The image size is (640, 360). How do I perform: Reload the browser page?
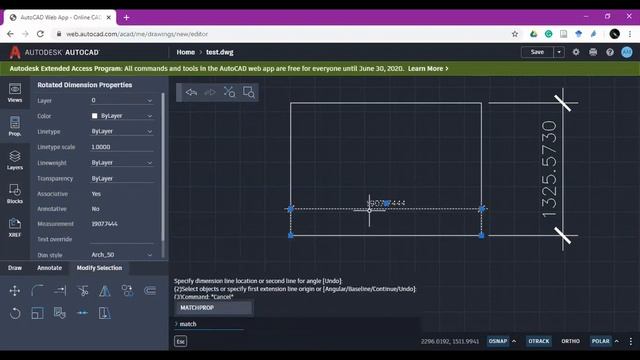coord(40,34)
